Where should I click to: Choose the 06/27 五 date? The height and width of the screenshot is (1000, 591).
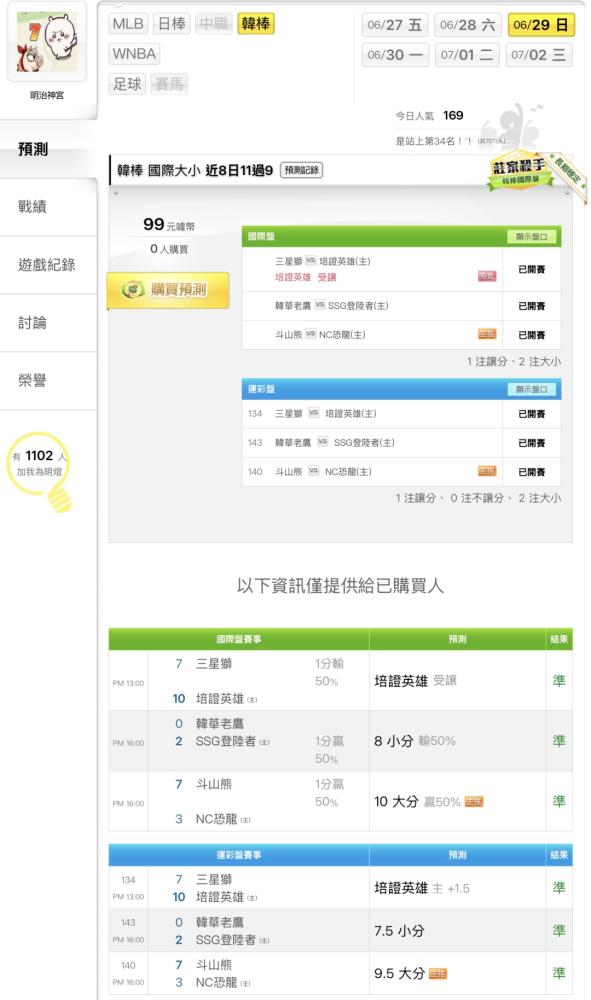(395, 25)
